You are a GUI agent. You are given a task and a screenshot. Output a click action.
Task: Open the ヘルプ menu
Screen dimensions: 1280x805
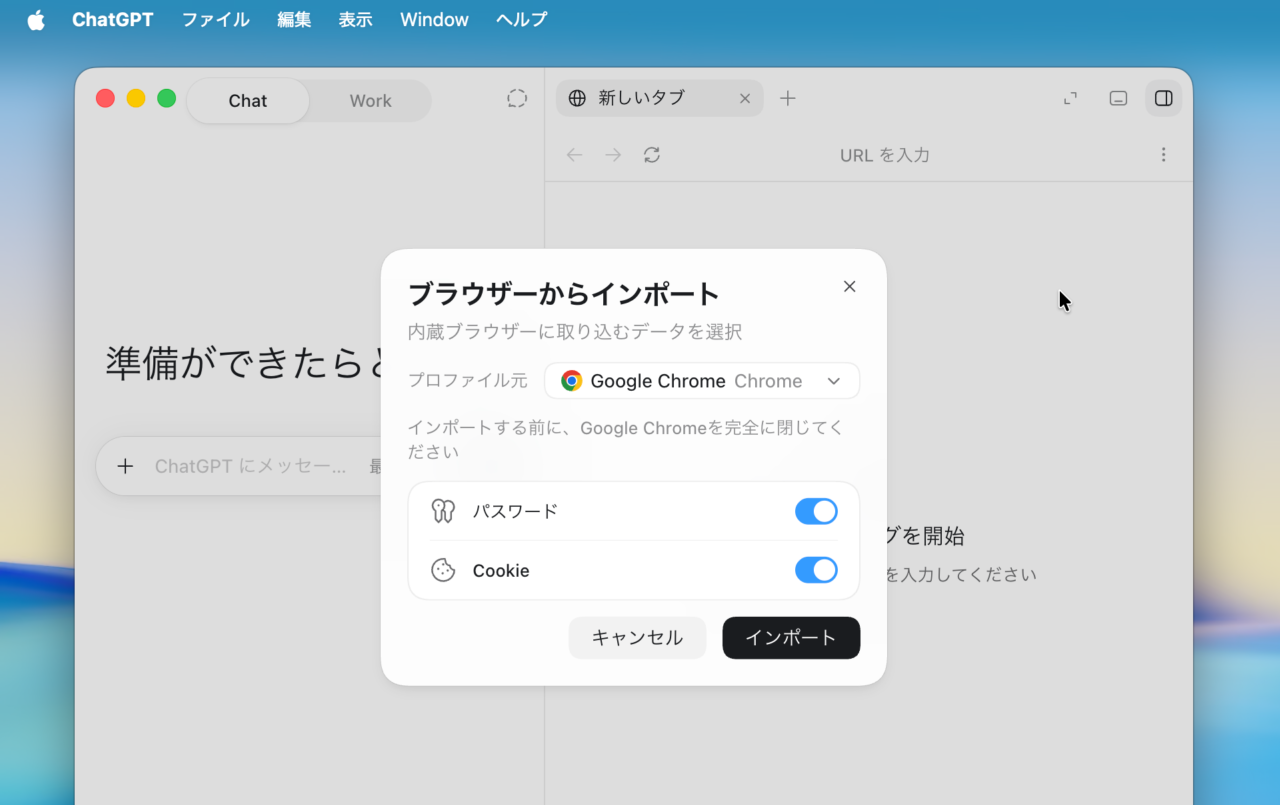(521, 20)
